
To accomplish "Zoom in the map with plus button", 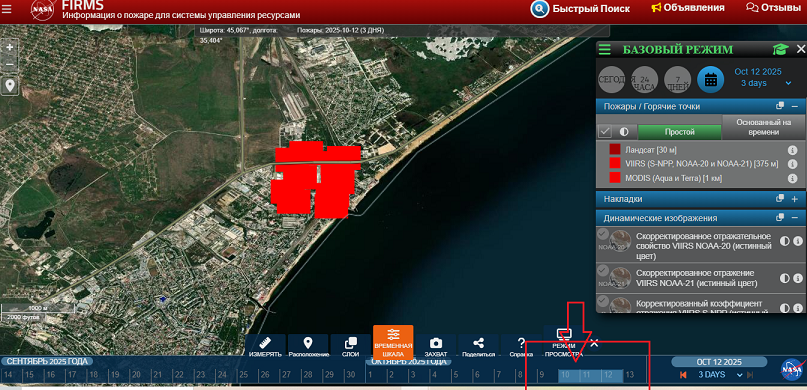I will coord(9,47).
